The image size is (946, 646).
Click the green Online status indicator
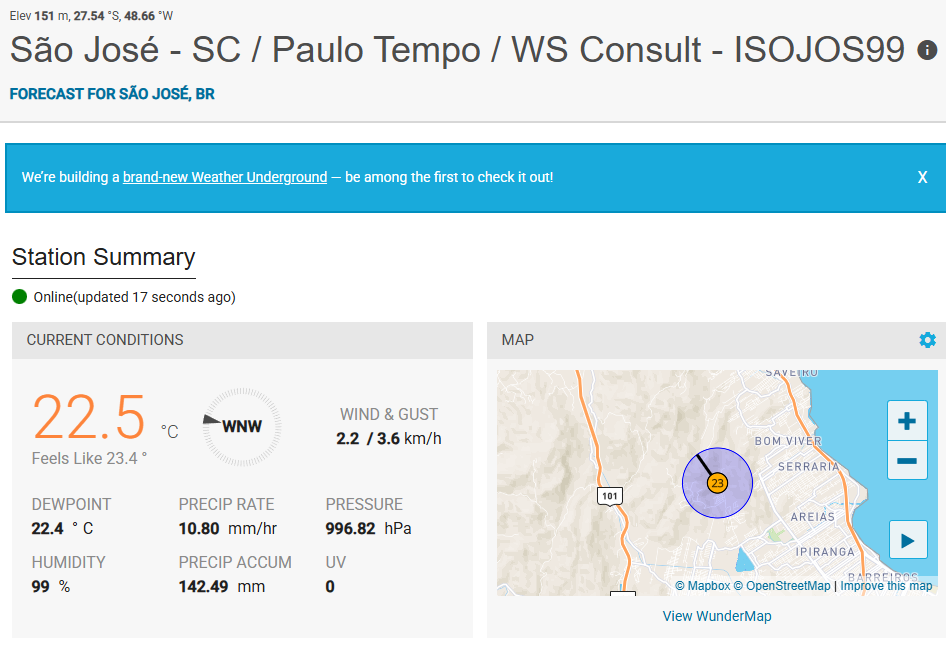(20, 297)
